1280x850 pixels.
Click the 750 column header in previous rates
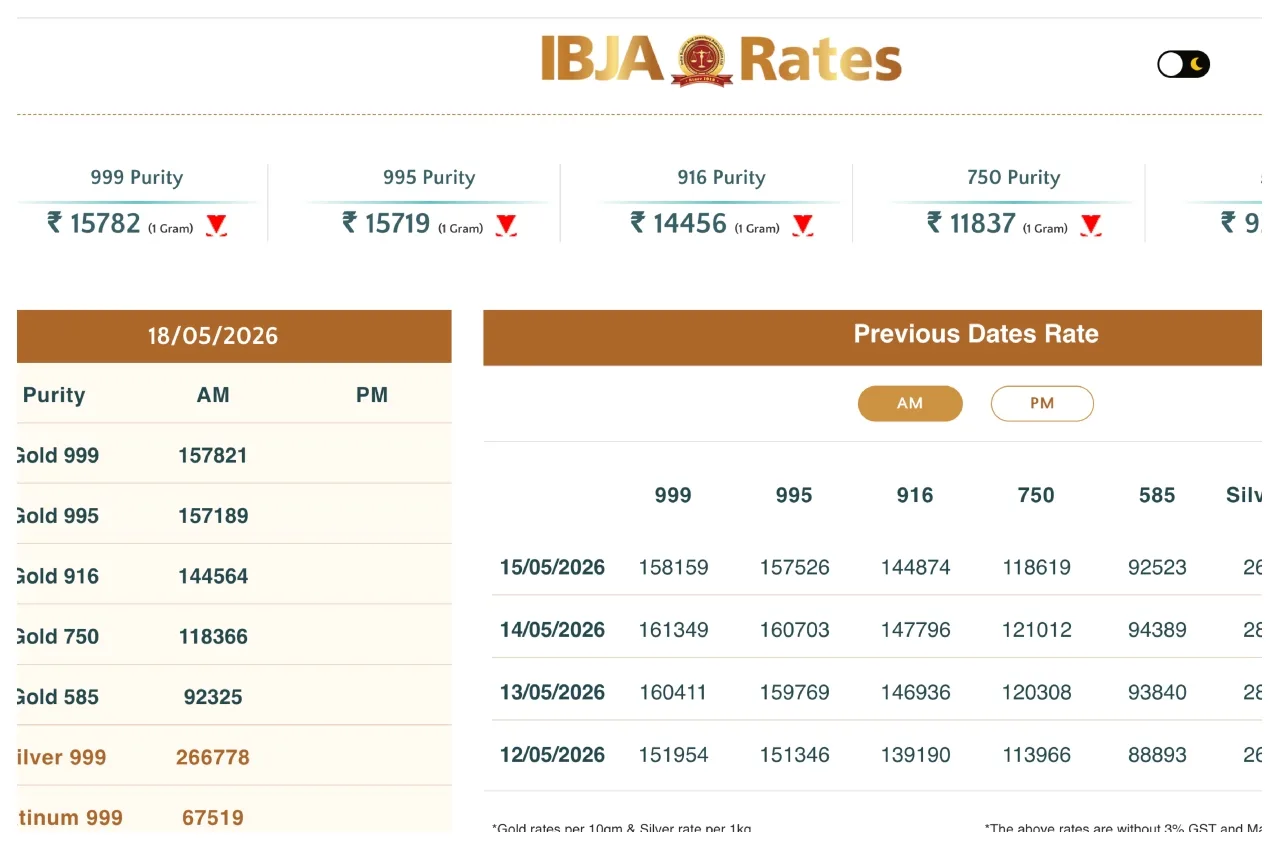point(1036,495)
